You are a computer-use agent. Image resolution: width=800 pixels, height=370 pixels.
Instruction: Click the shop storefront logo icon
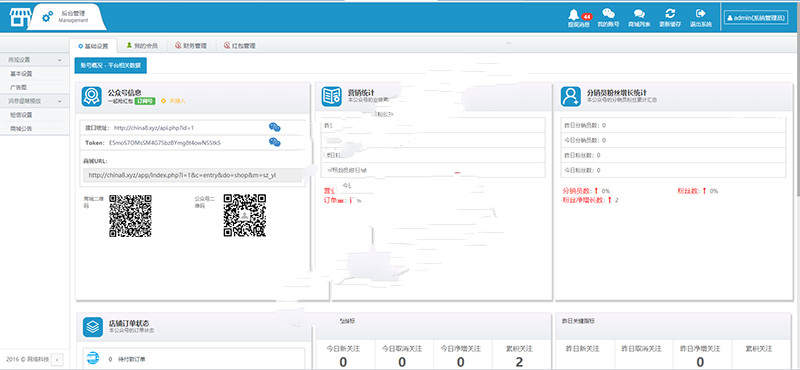coord(20,17)
